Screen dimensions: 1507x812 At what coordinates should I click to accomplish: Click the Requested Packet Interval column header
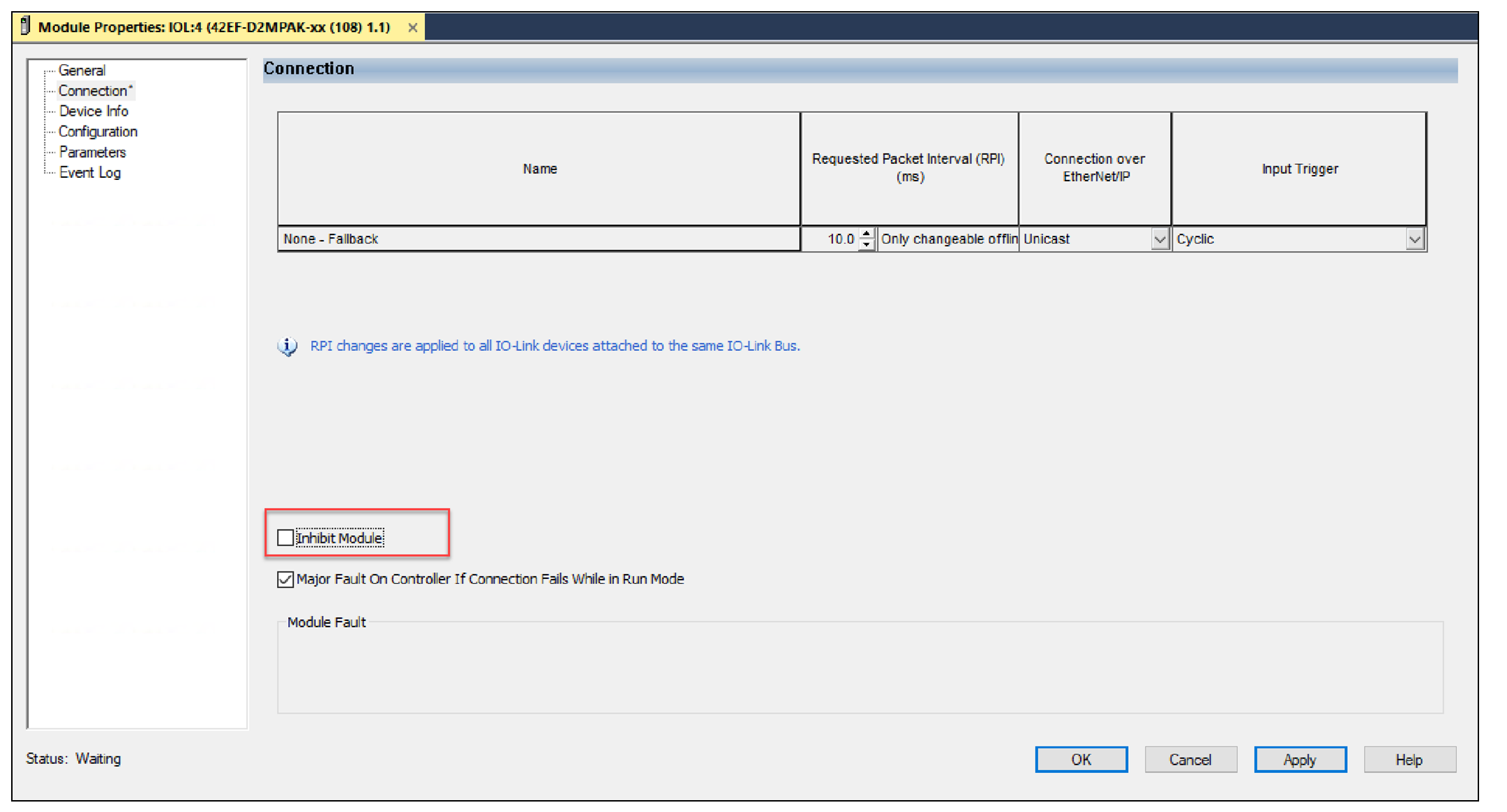coord(909,169)
